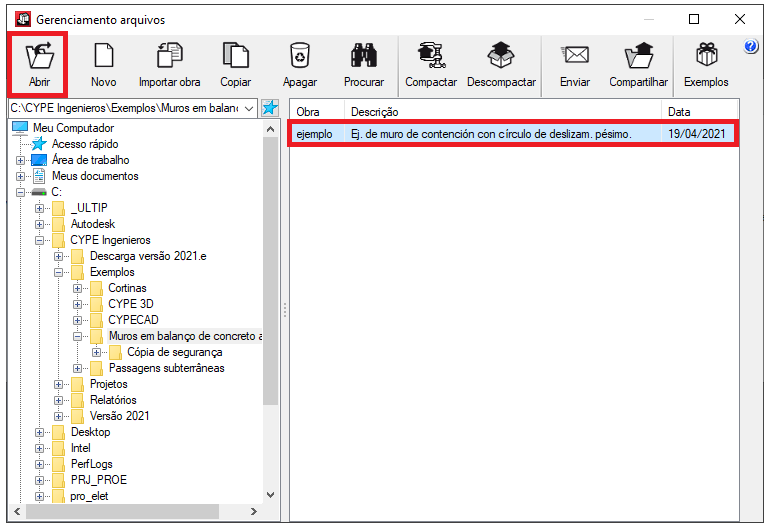Delete the project using Apagar icon

click(x=299, y=62)
